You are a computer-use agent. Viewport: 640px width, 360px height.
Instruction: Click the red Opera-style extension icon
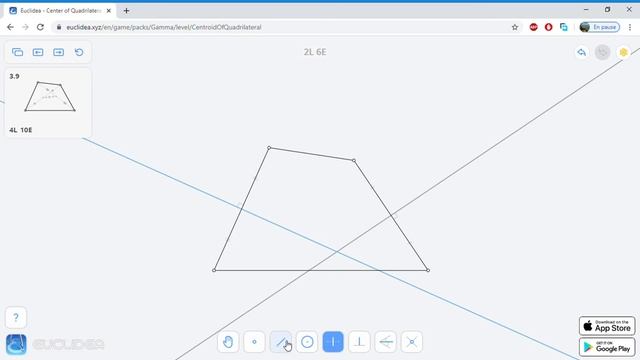click(549, 27)
